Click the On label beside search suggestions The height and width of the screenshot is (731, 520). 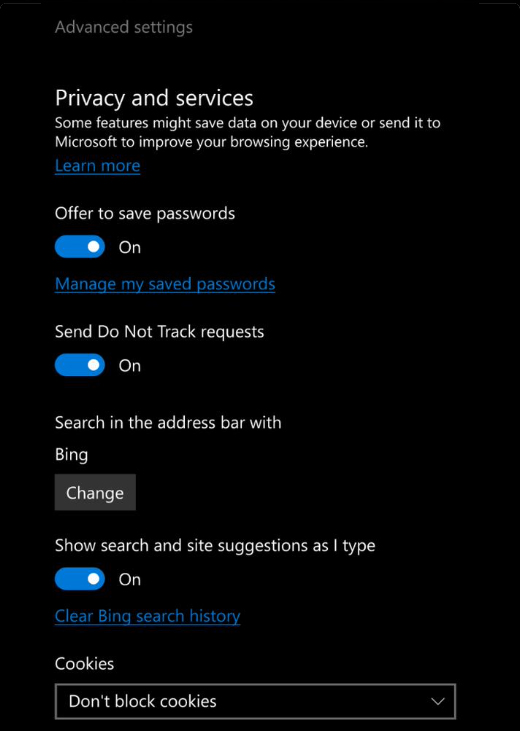click(130, 580)
